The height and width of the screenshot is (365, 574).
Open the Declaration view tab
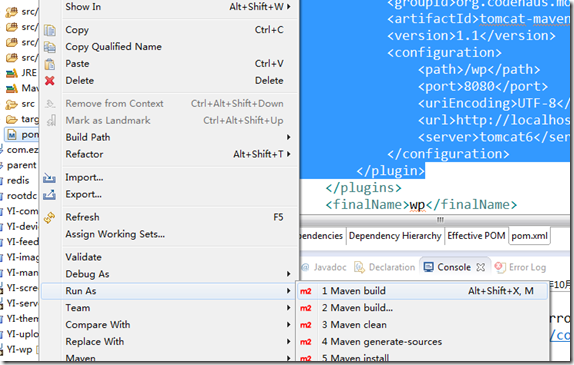coord(384,267)
